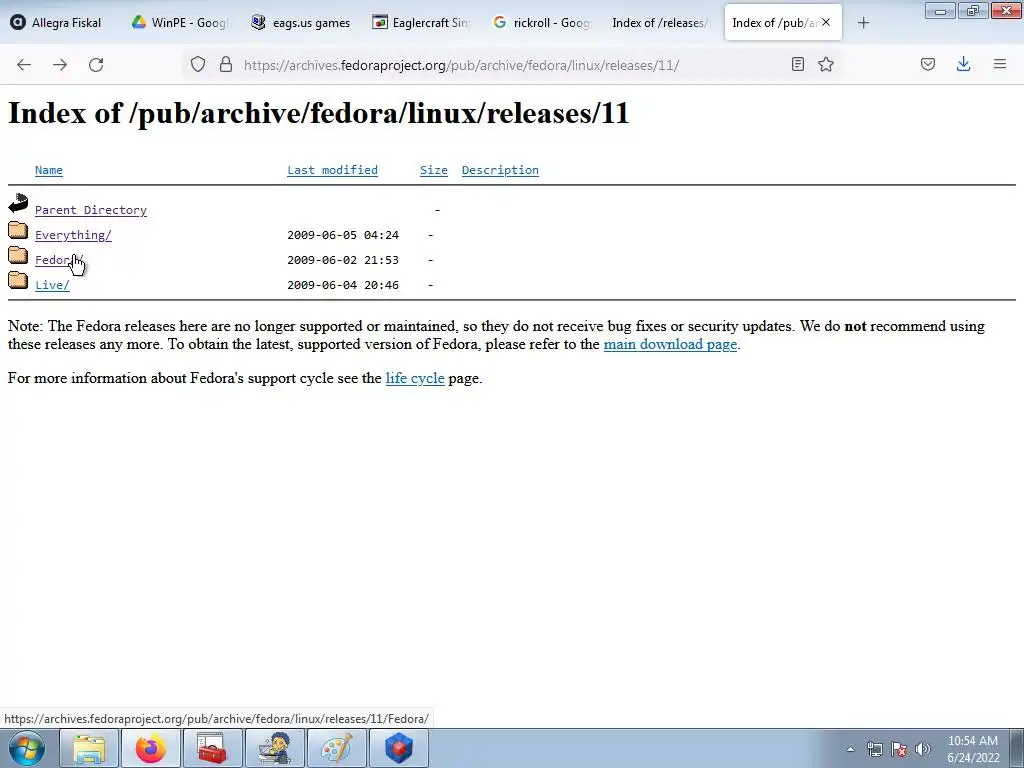The width and height of the screenshot is (1024, 768).
Task: Open the life cycle page link
Action: point(415,378)
